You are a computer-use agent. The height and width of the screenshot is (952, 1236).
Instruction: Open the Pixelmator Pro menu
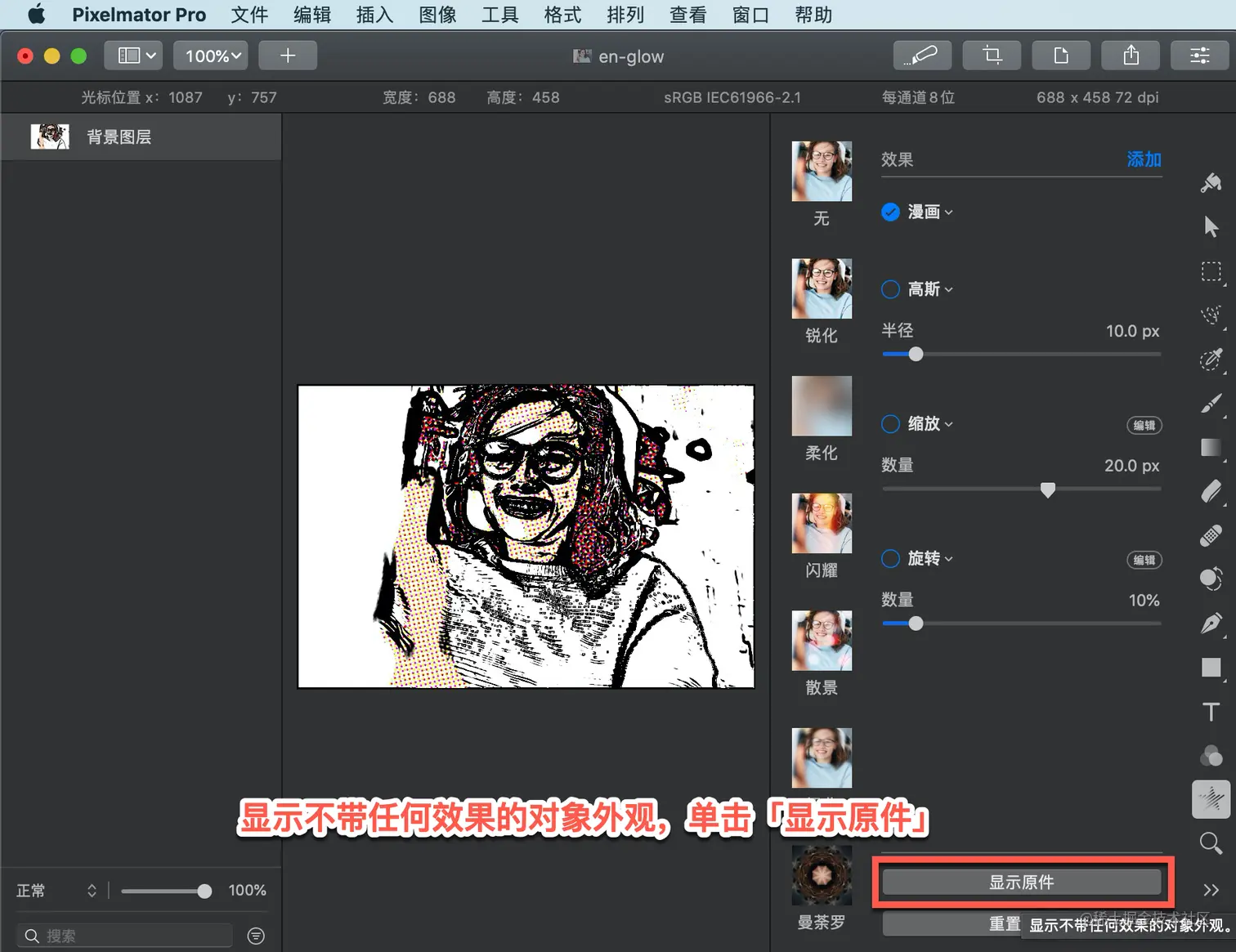[139, 15]
